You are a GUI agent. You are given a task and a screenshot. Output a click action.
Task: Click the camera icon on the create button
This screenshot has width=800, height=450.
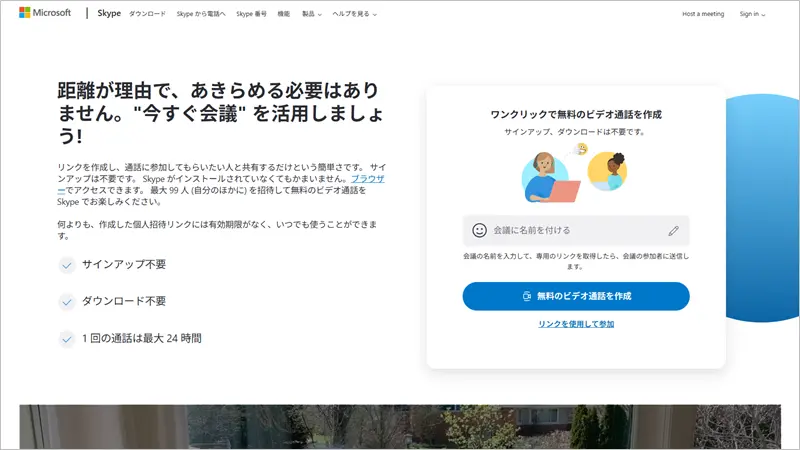click(x=527, y=296)
